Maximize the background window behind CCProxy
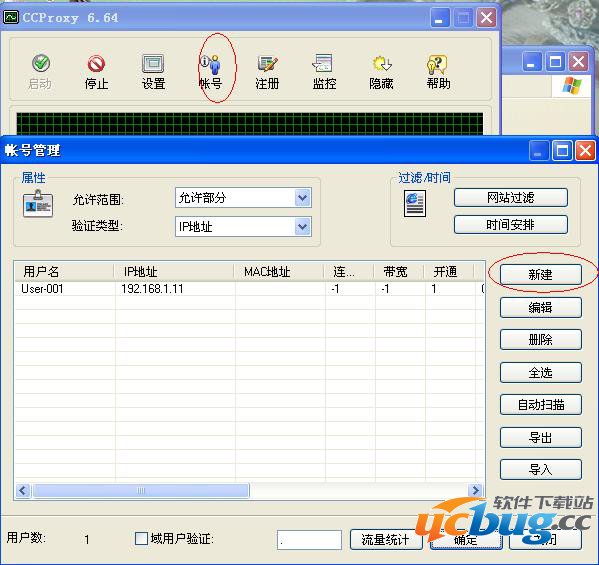This screenshot has height=565, width=599. click(x=555, y=62)
